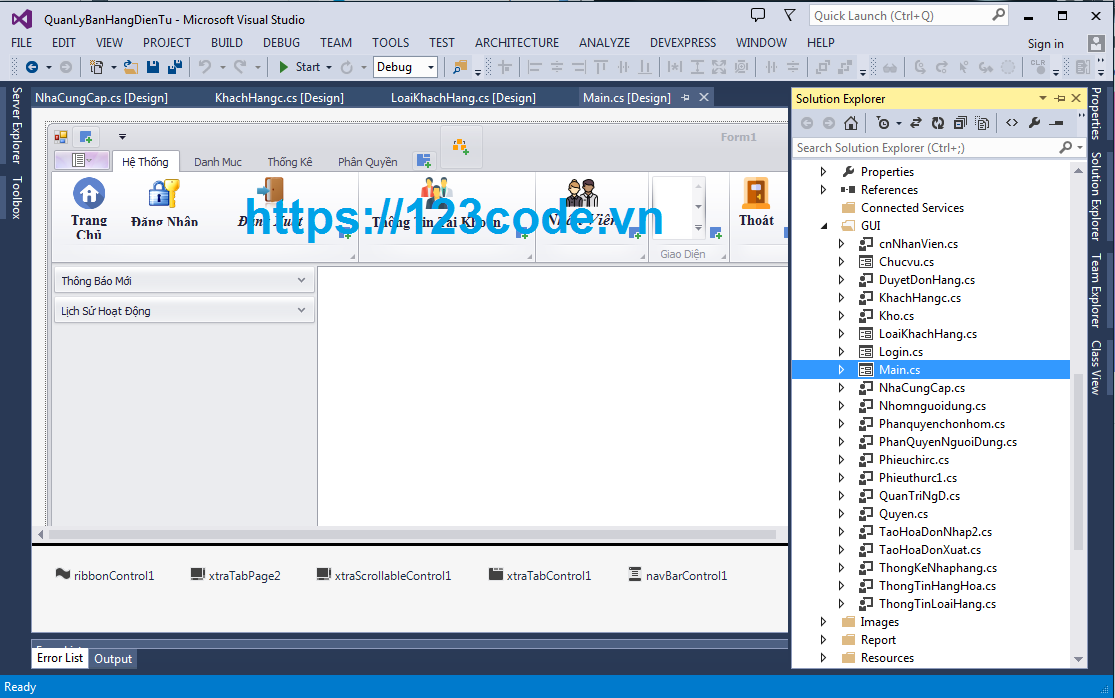Click the Error List tab at the bottom
This screenshot has height=698, width=1115.
point(59,658)
